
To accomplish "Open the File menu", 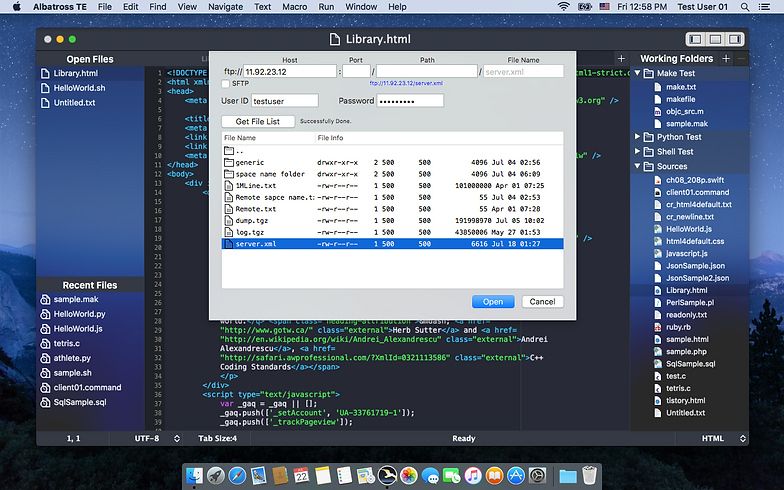I will pos(105,7).
